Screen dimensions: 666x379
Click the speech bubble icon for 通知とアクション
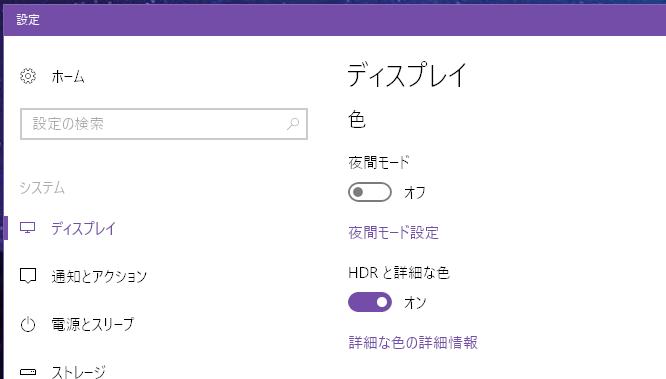tap(28, 276)
